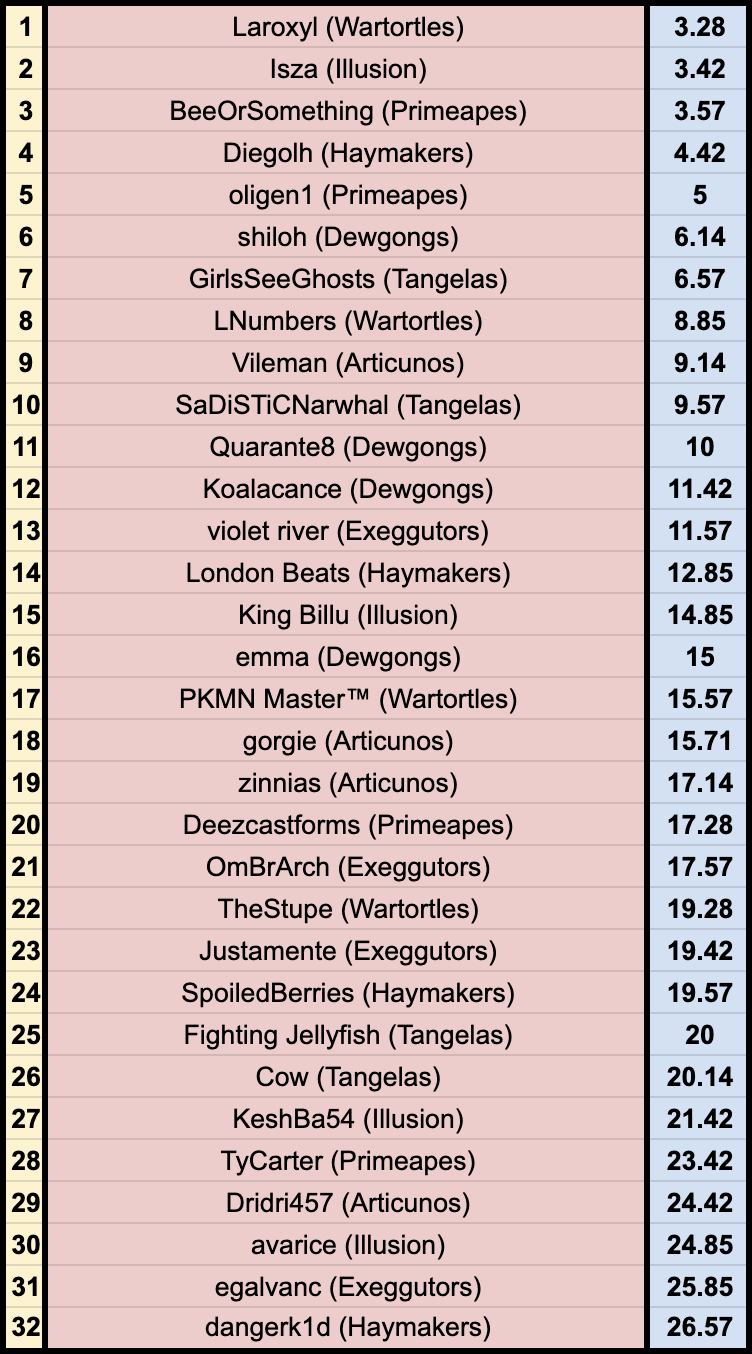Select the GirlsSeeGhosts (Tangelas) cell
Image resolution: width=752 pixels, height=1354 pixels.
tap(347, 279)
